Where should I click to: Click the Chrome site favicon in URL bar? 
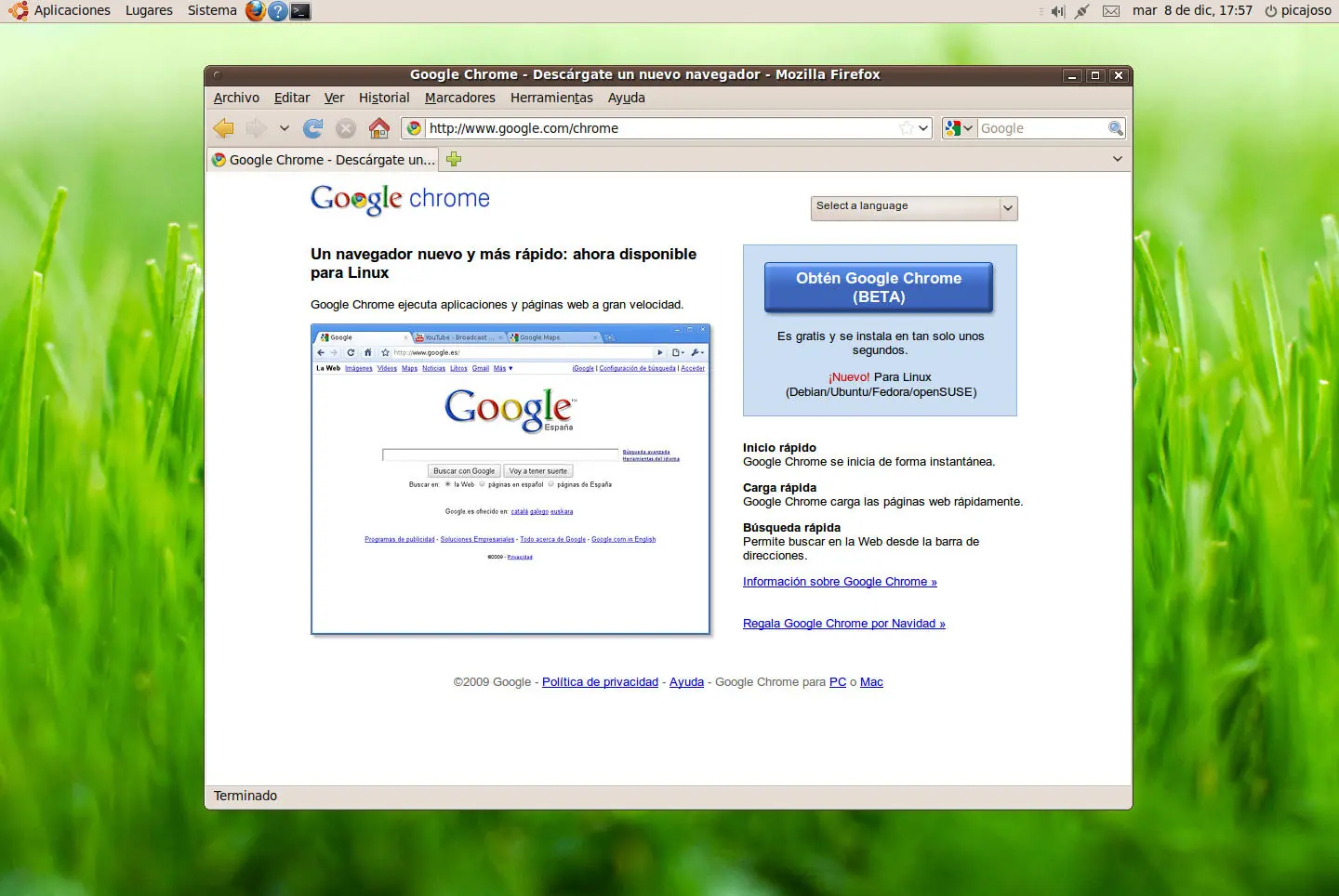click(415, 128)
